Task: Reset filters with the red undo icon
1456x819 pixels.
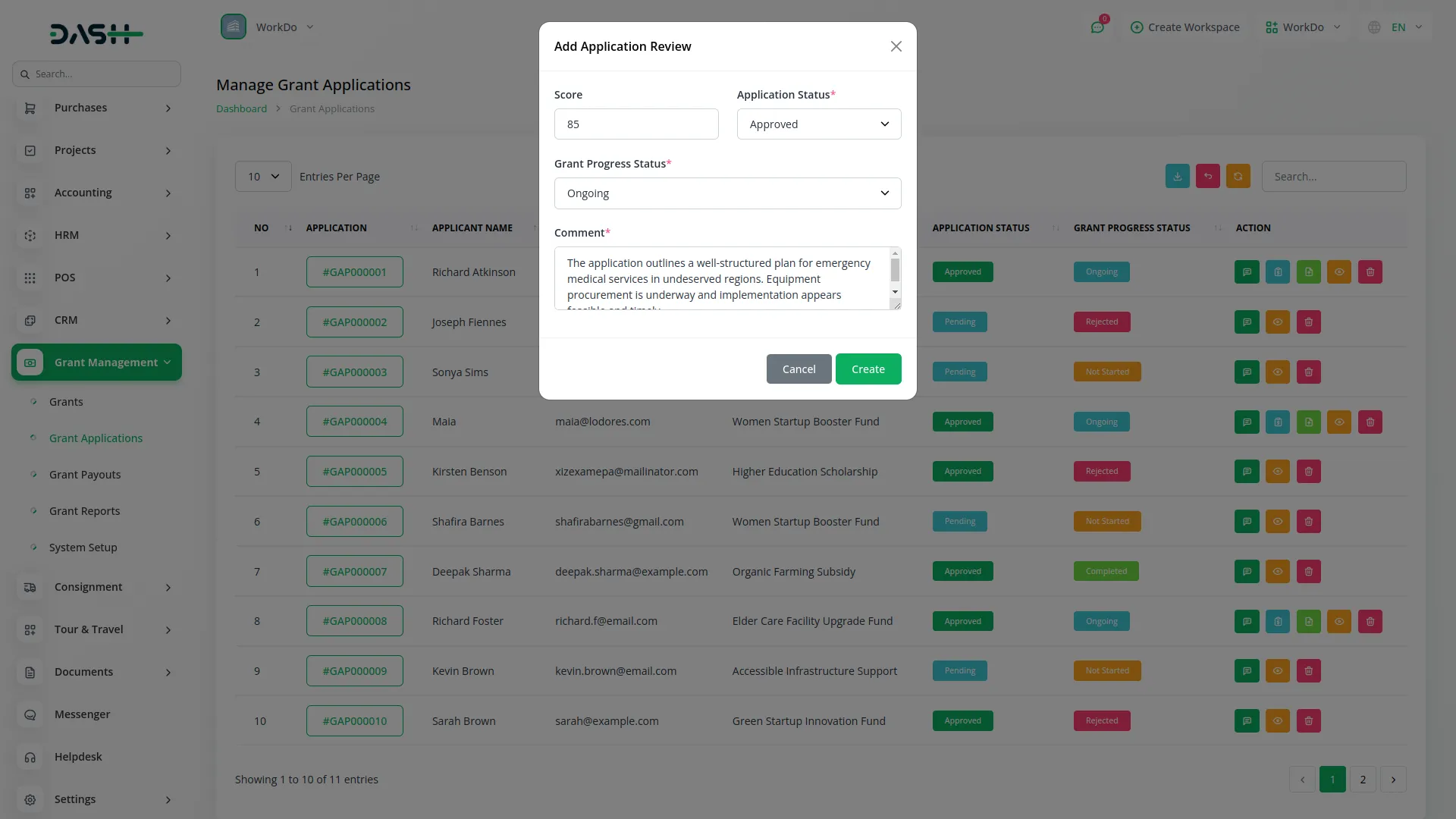Action: (1207, 176)
